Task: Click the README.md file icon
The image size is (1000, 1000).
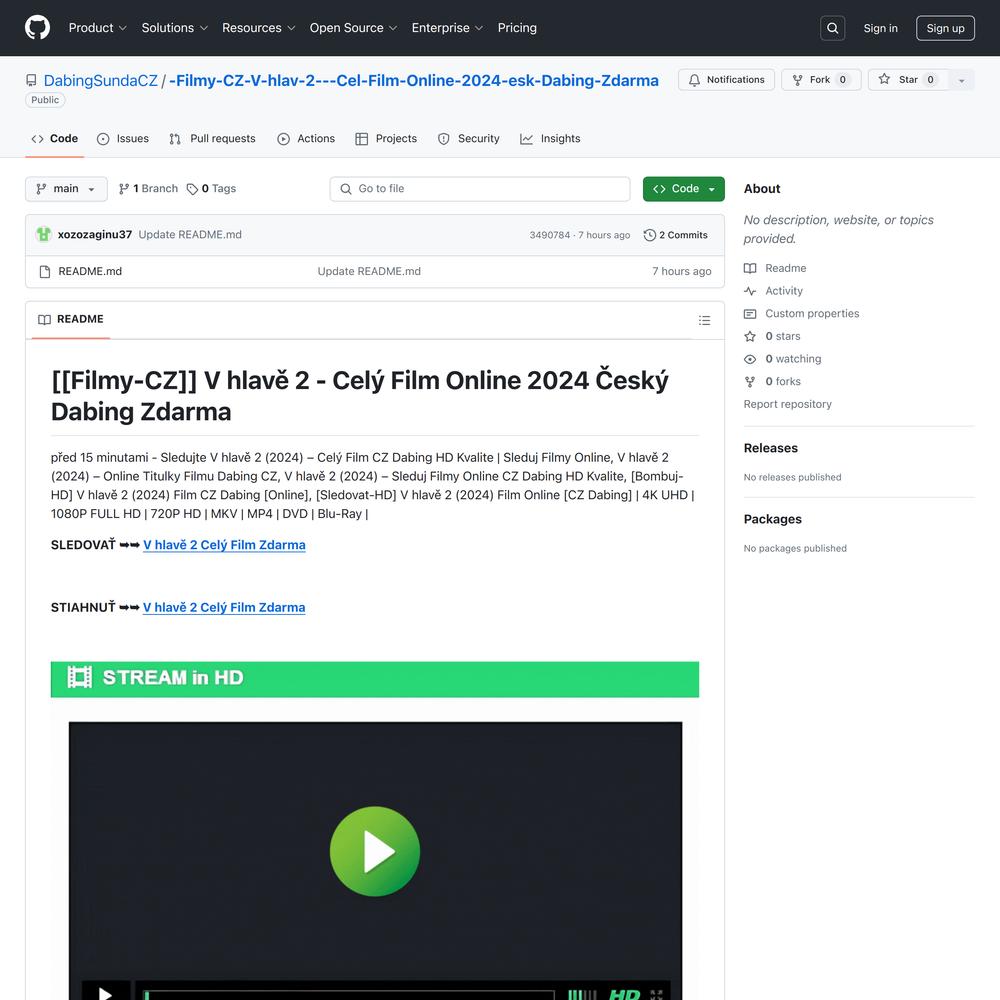Action: pos(45,272)
